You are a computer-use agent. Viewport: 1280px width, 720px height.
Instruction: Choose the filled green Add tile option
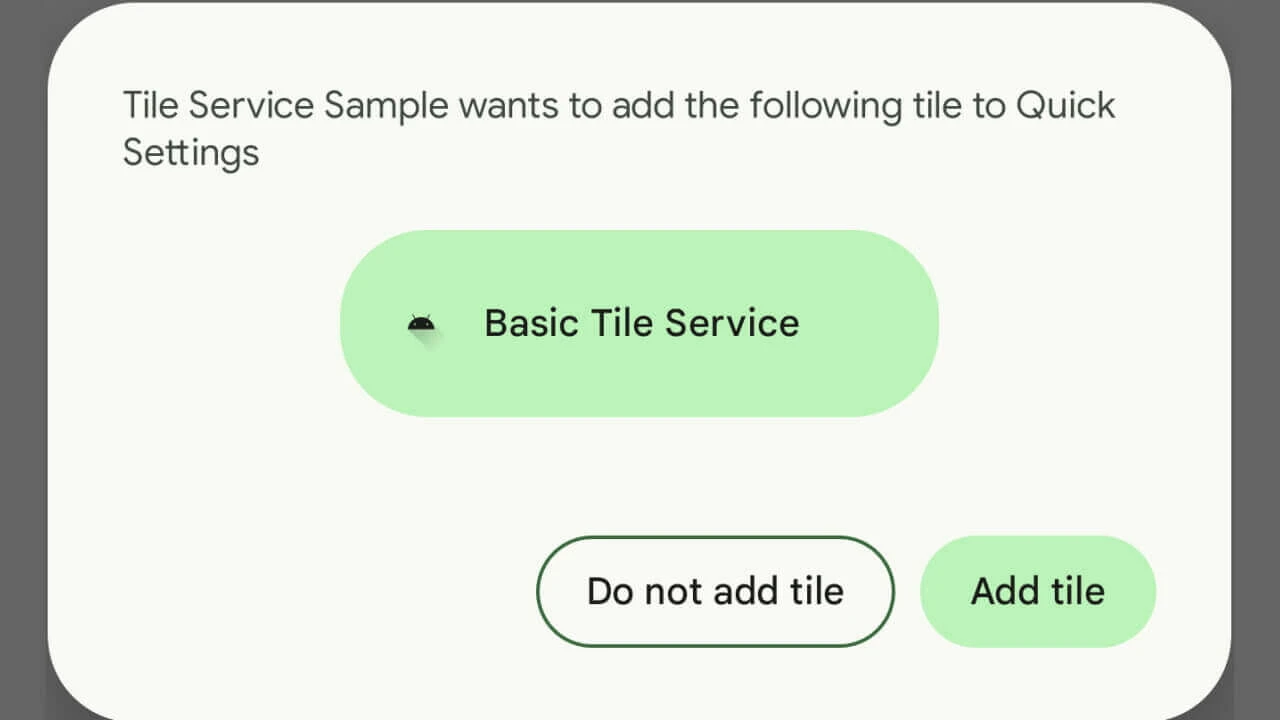[x=1037, y=591]
